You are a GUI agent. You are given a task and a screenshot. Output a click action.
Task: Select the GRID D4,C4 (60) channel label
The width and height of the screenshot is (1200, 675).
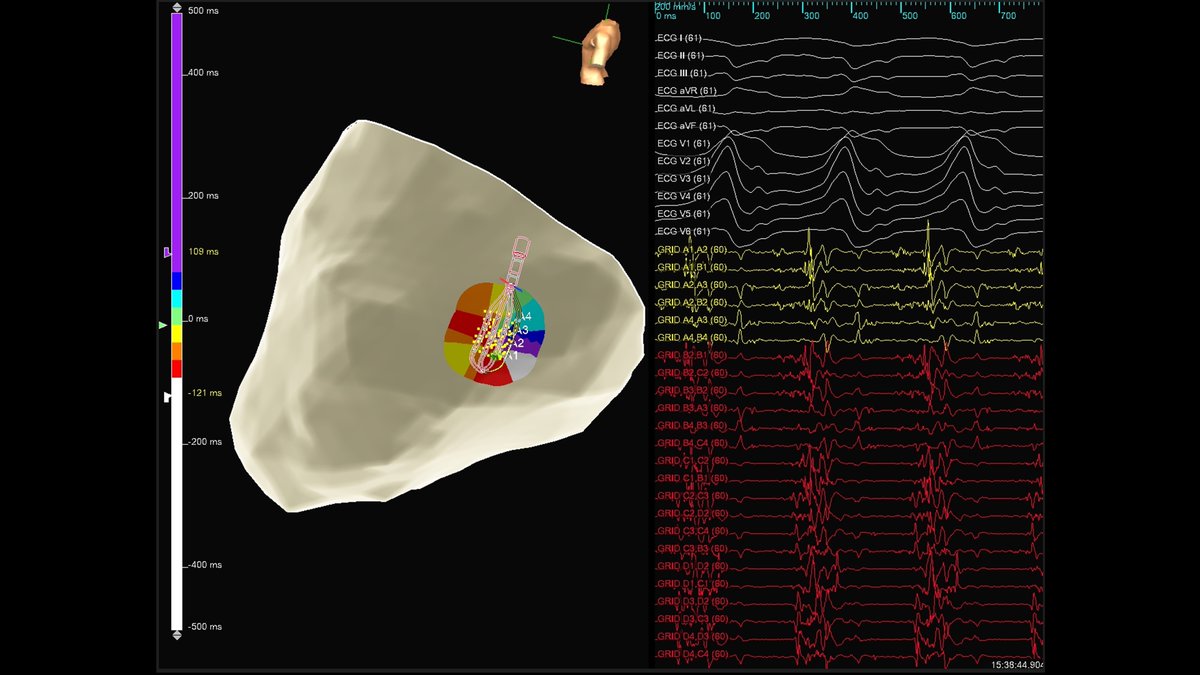pyautogui.click(x=691, y=654)
